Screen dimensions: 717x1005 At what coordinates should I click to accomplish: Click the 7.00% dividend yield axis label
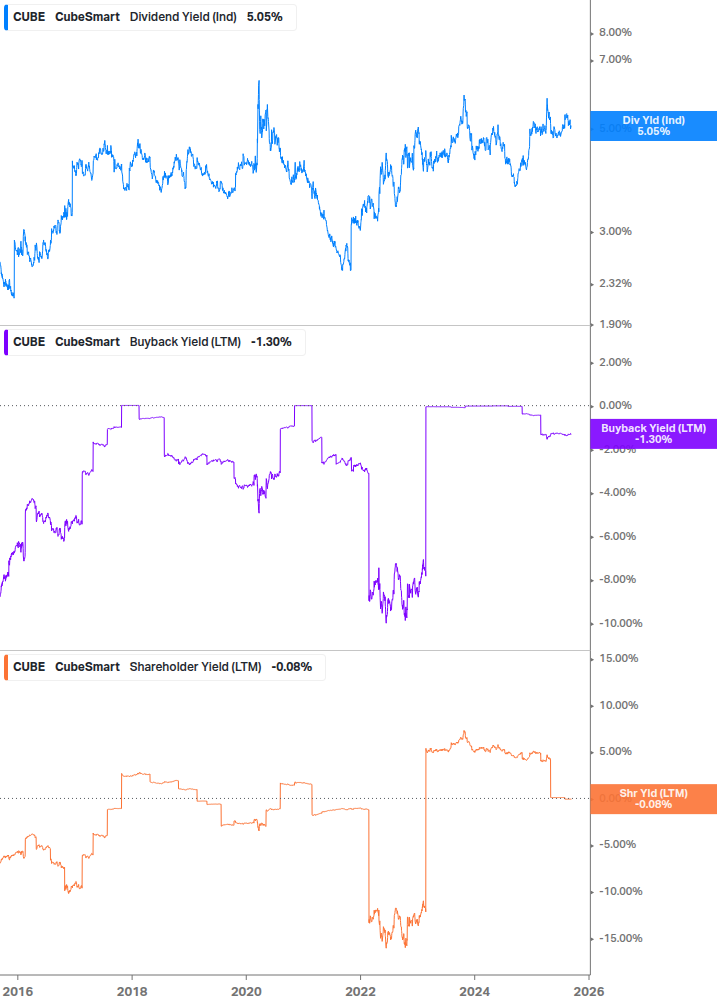point(615,59)
